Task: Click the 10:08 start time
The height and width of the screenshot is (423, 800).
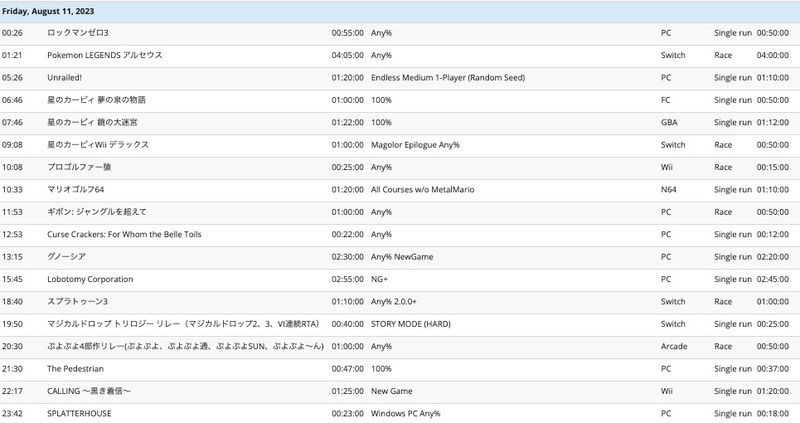Action: click(x=12, y=167)
